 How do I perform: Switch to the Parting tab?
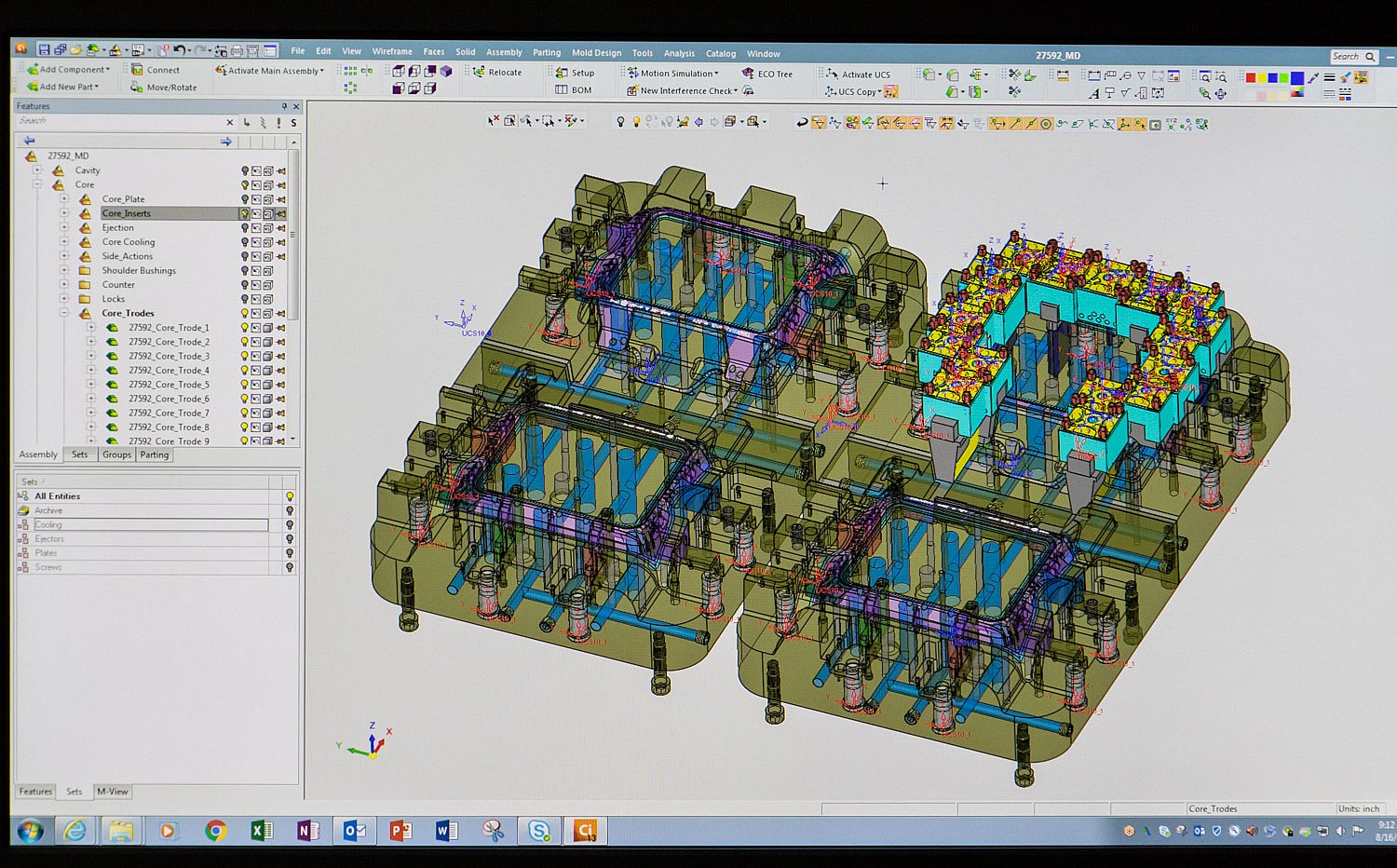coord(155,454)
